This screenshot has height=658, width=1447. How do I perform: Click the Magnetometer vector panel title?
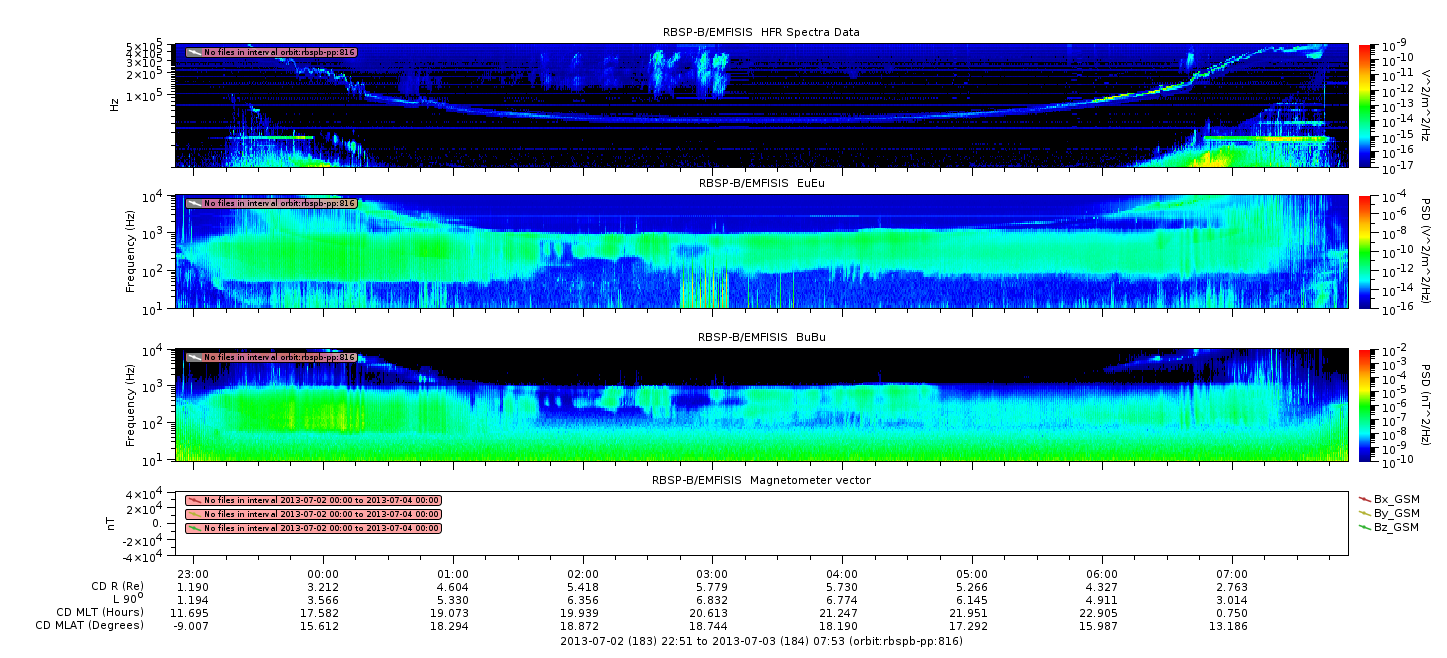coord(761,480)
